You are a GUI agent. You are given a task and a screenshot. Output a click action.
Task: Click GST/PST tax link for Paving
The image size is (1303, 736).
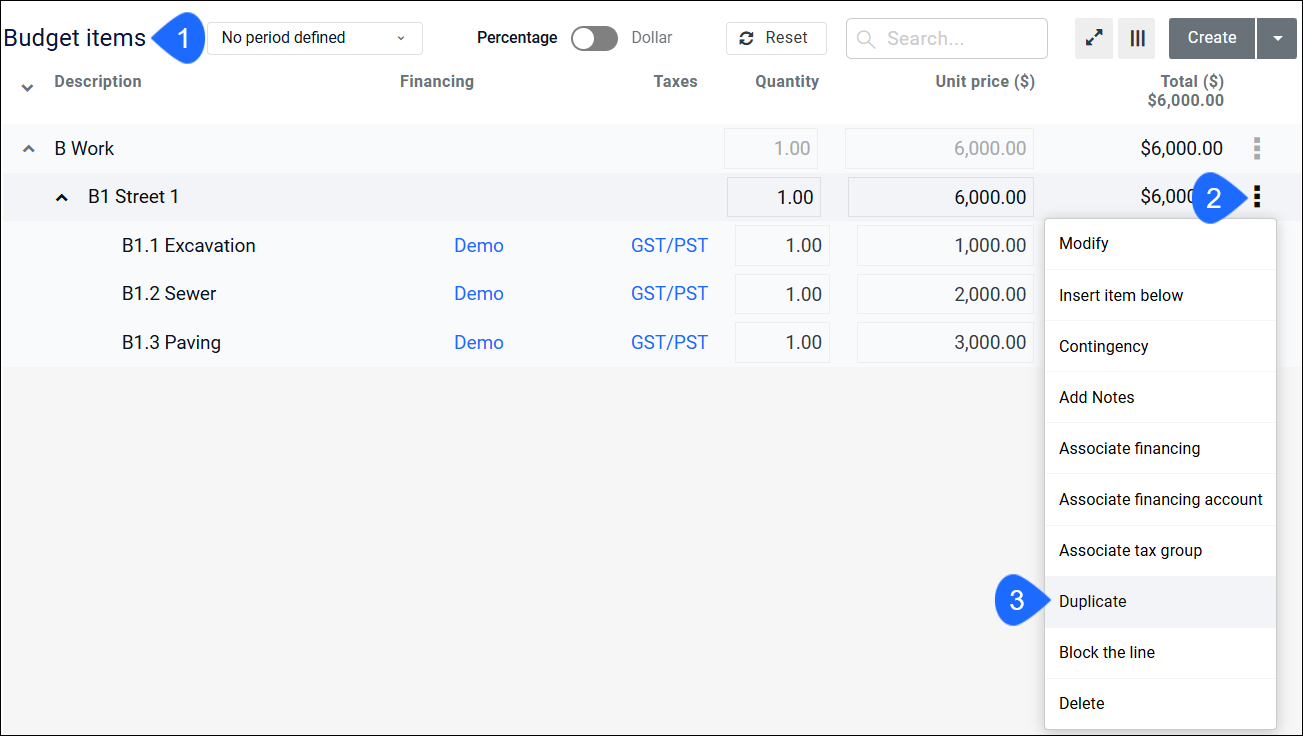[x=669, y=343]
